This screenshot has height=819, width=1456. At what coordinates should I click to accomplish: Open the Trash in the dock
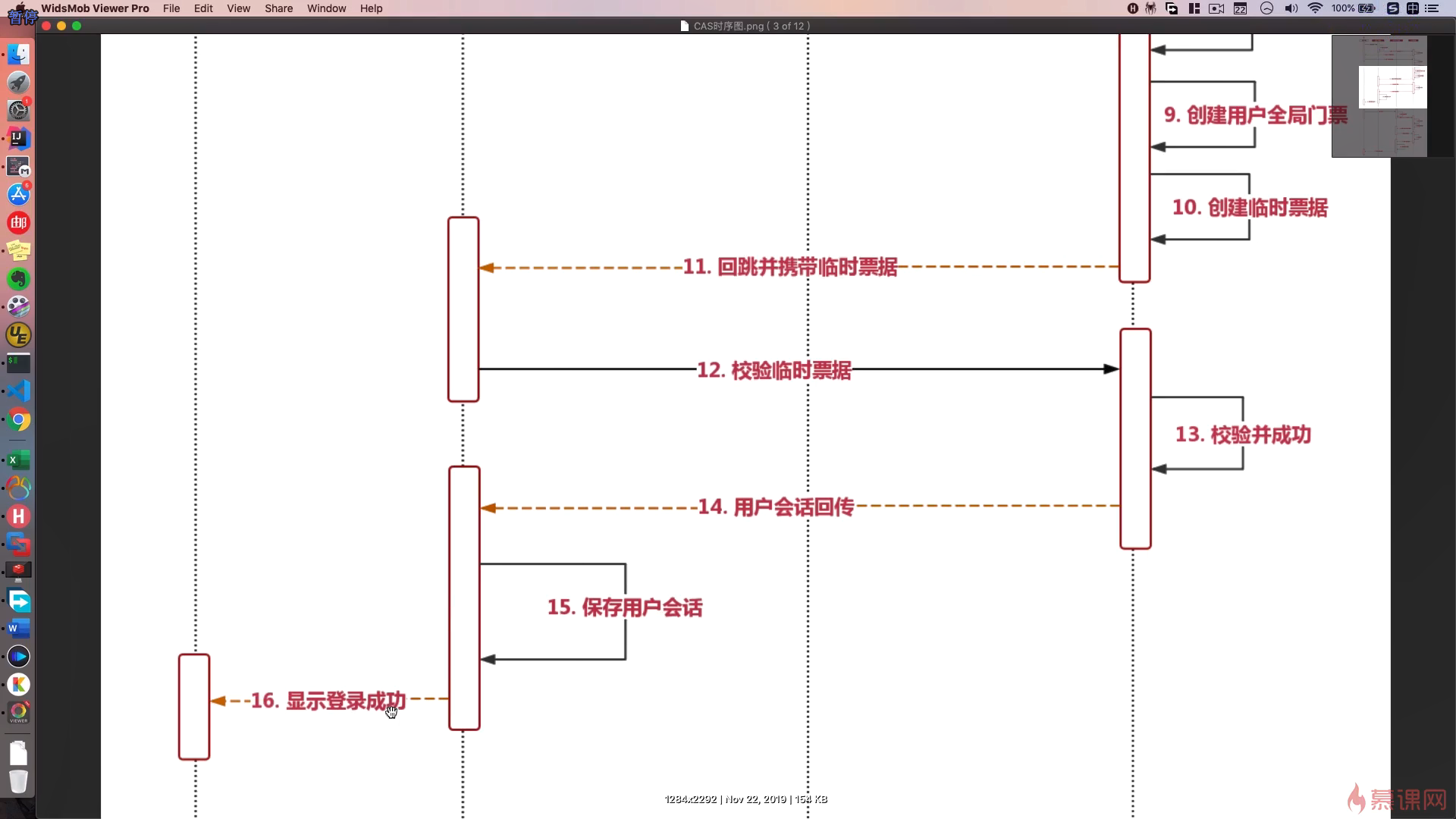(x=19, y=781)
